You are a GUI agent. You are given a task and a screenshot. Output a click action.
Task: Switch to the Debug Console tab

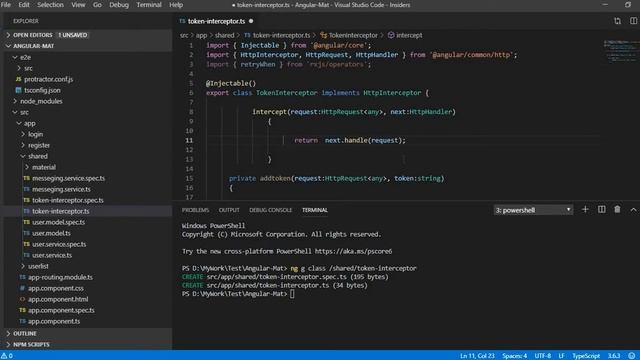coord(271,210)
